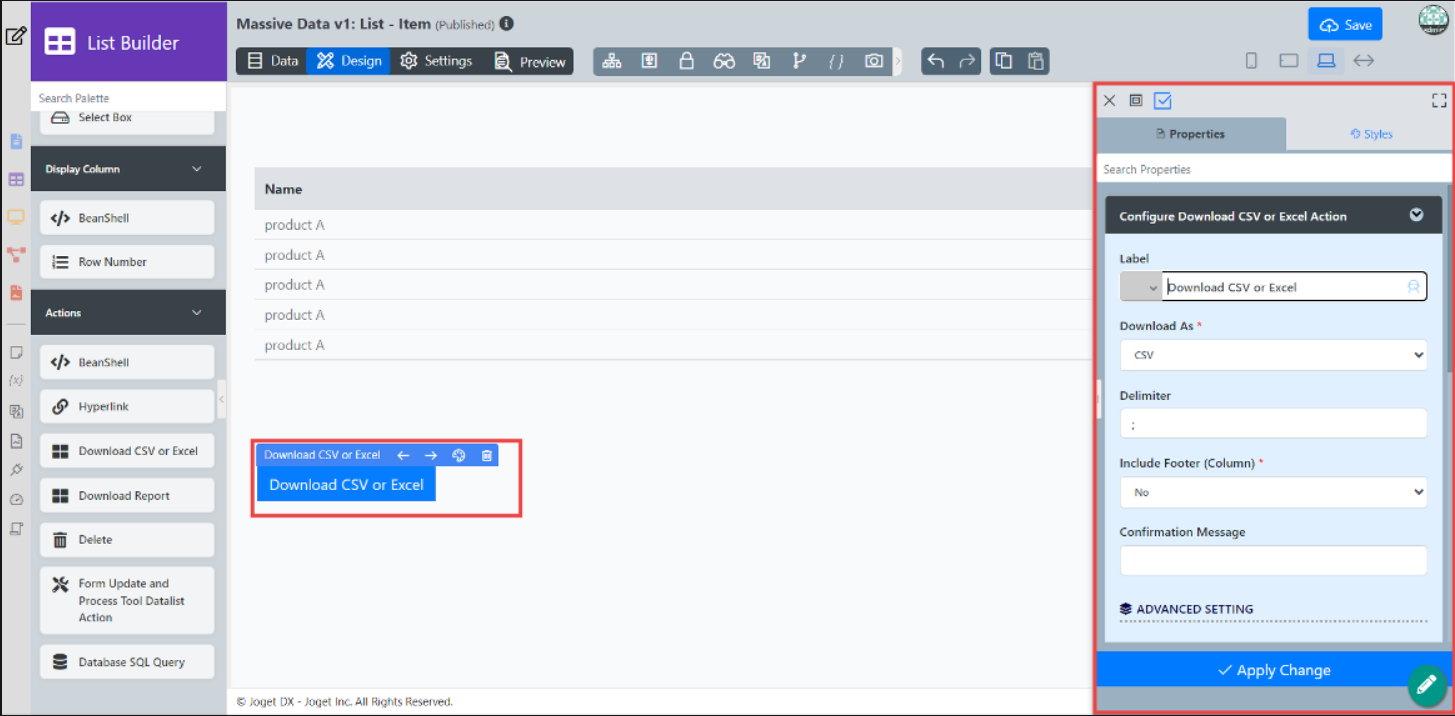Undo the last change
This screenshot has width=1455, height=716.
935,61
